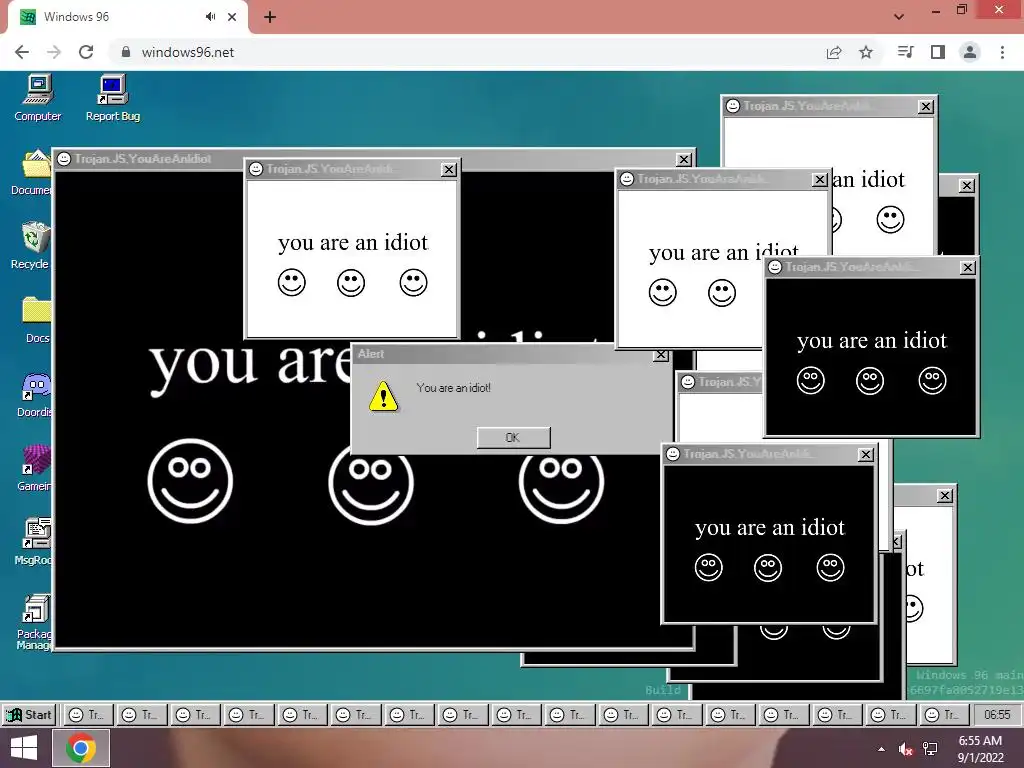The width and height of the screenshot is (1024, 768).
Task: Click the smiley icon in large Trojan window title
Action: [x=64, y=159]
